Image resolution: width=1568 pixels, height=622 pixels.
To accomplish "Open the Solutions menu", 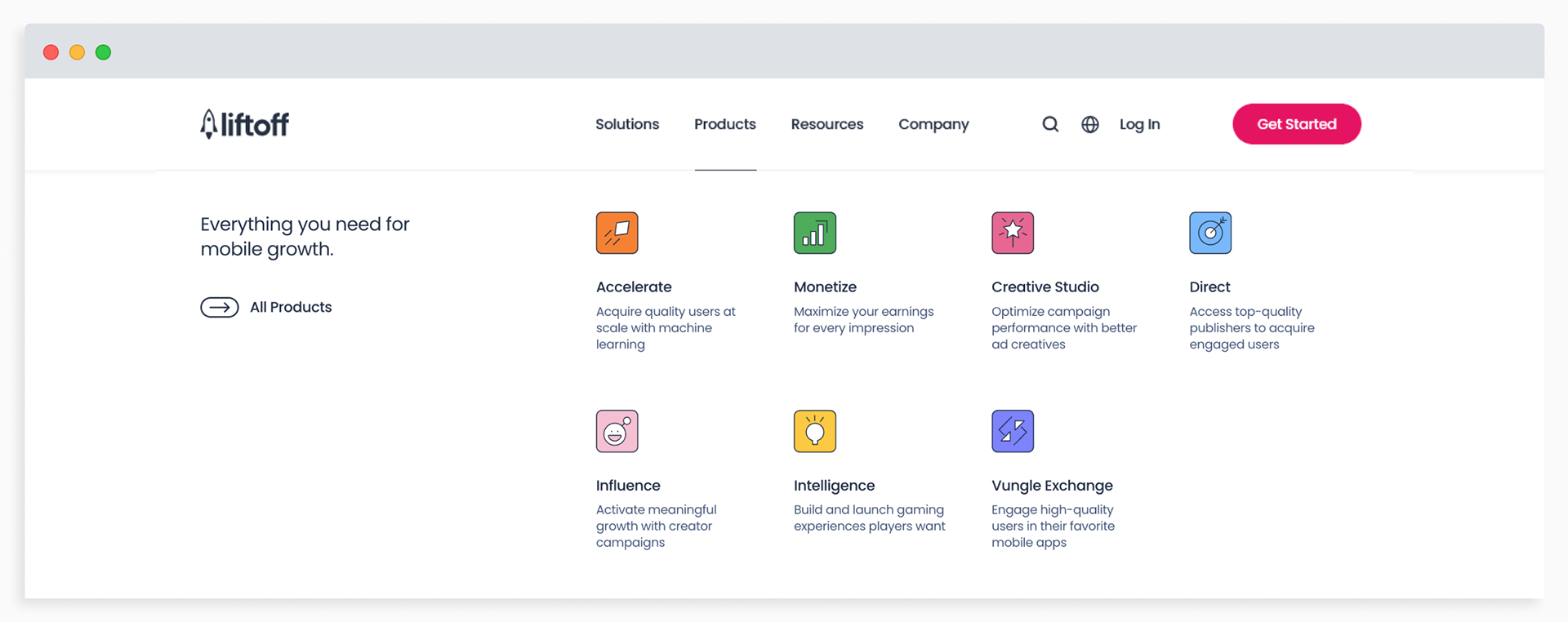I will (627, 124).
